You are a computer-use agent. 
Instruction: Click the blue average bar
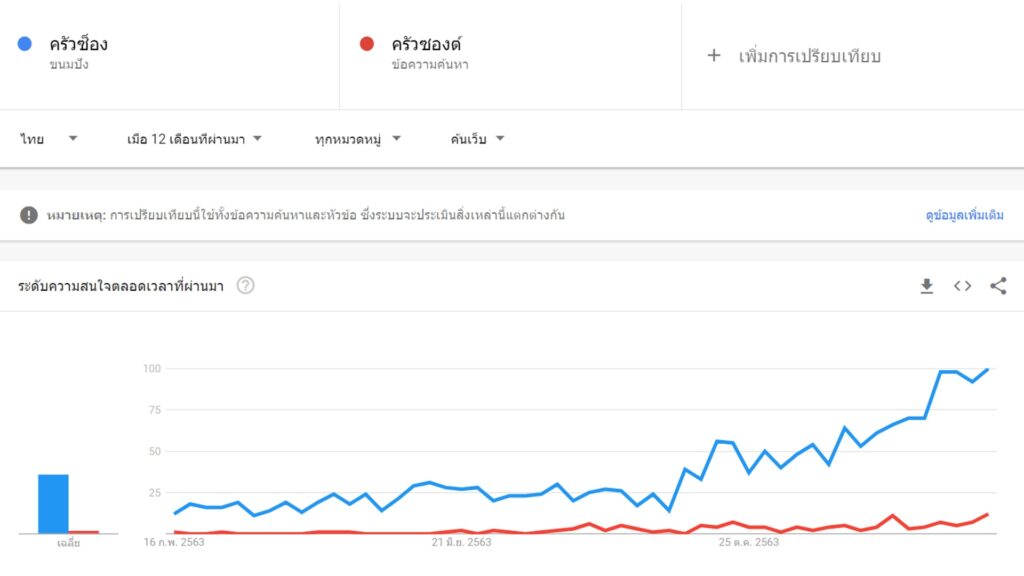point(54,504)
